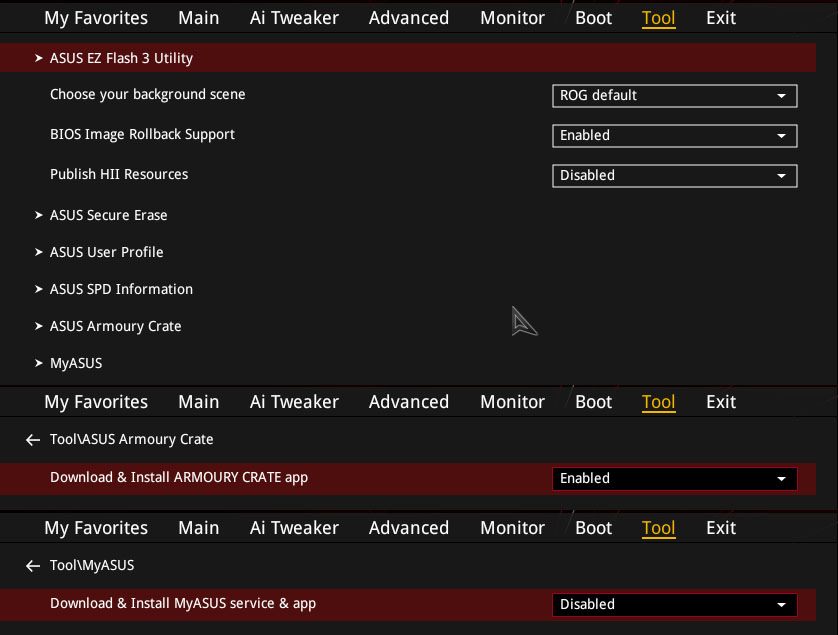The image size is (838, 635).
Task: Open Monitor tab above the EZ Flash list
Action: tap(513, 18)
